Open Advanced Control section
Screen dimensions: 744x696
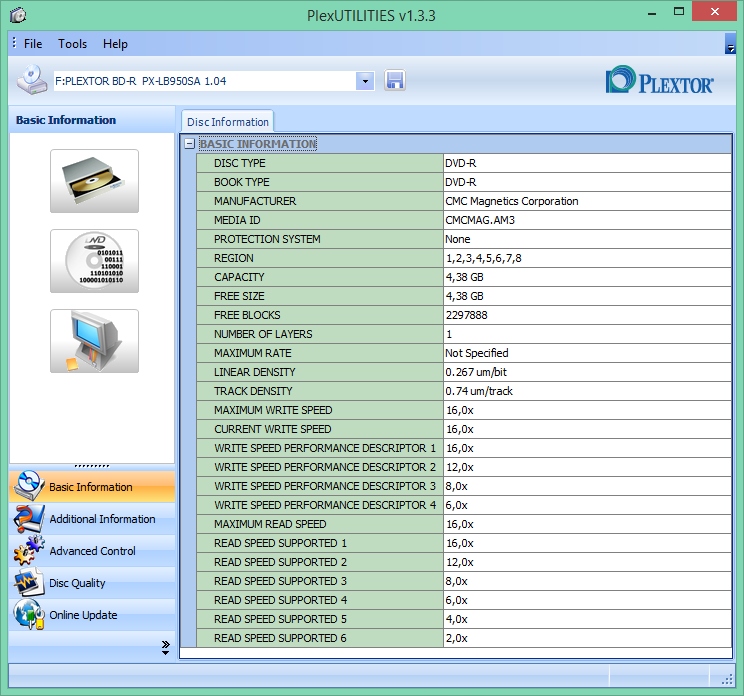point(93,551)
